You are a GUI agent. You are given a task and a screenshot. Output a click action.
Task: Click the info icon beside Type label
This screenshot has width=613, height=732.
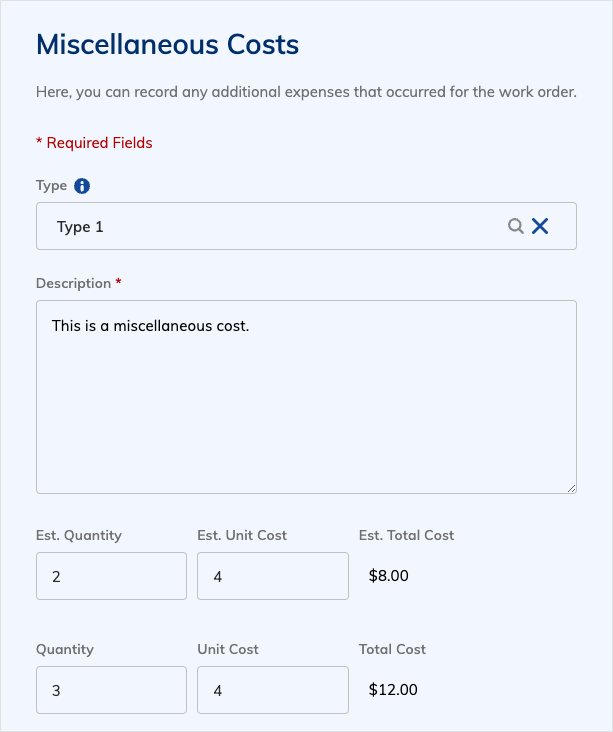tap(82, 186)
